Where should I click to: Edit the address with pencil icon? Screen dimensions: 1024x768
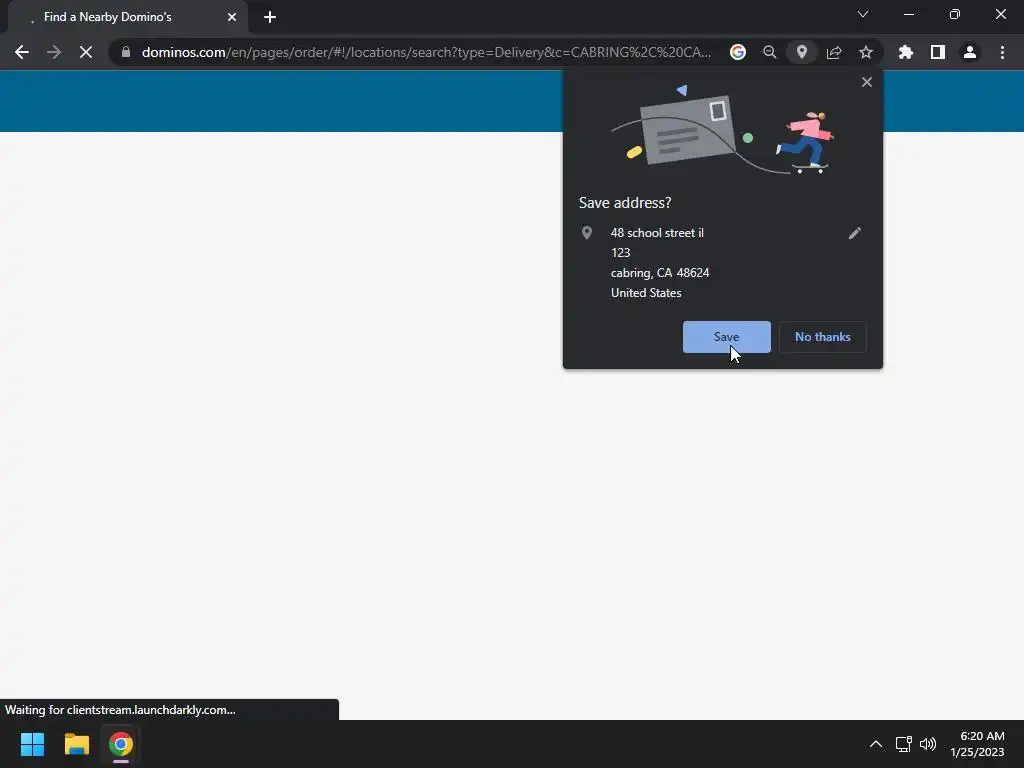click(x=855, y=233)
